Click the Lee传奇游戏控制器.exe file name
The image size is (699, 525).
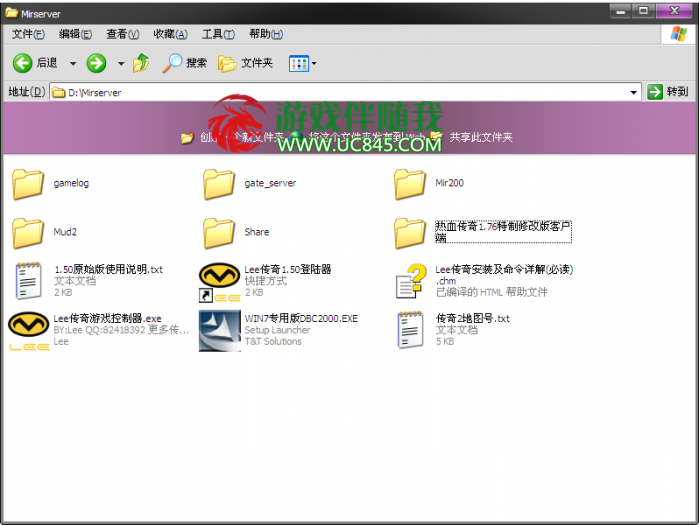[x=107, y=318]
